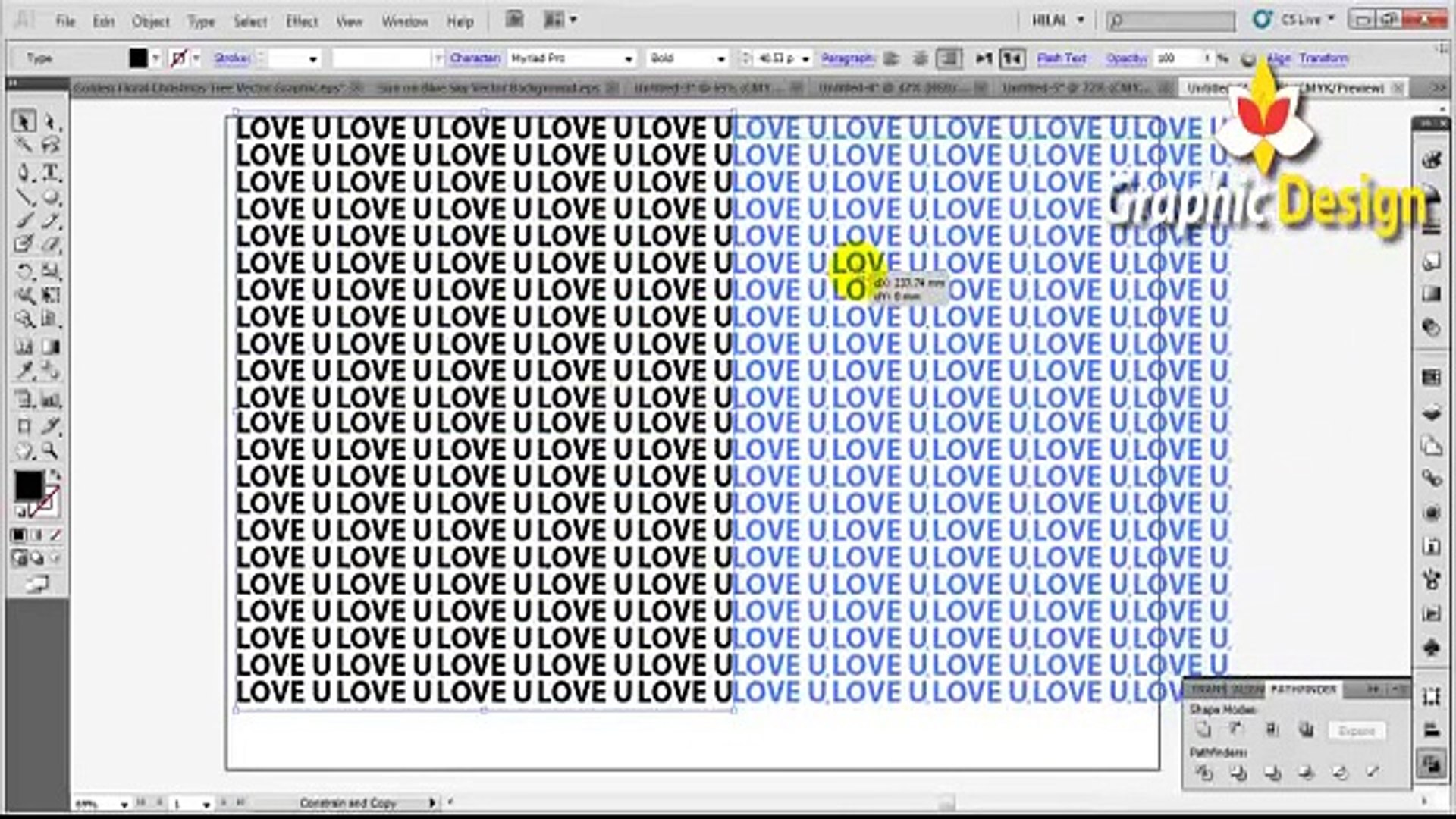Click the Transform link in control bar
The height and width of the screenshot is (819, 1456).
pyautogui.click(x=1323, y=58)
